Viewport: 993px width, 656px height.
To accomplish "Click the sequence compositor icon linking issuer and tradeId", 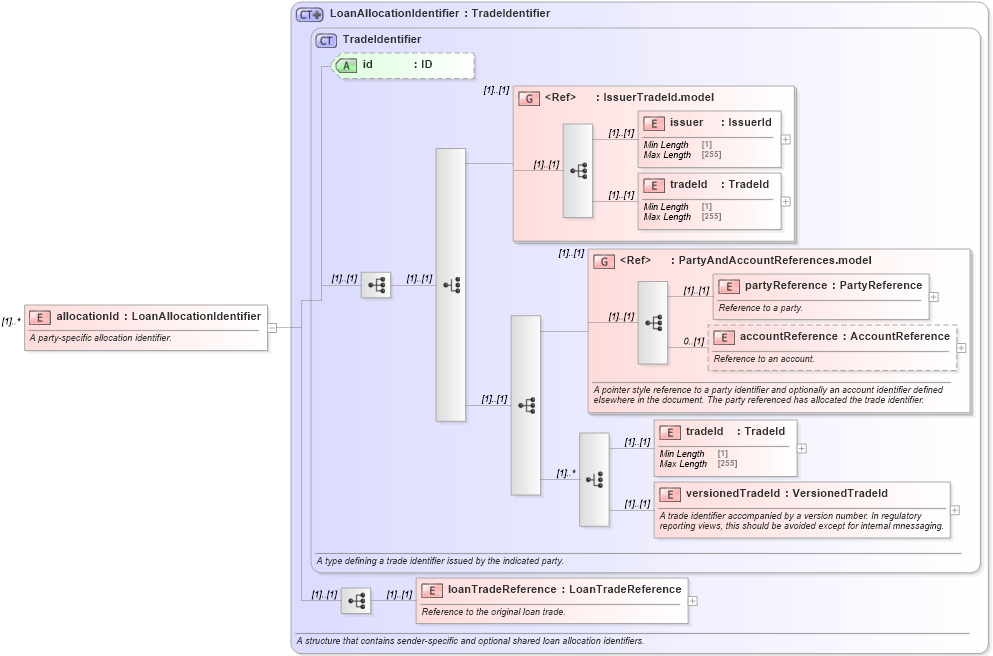I will 577,169.
